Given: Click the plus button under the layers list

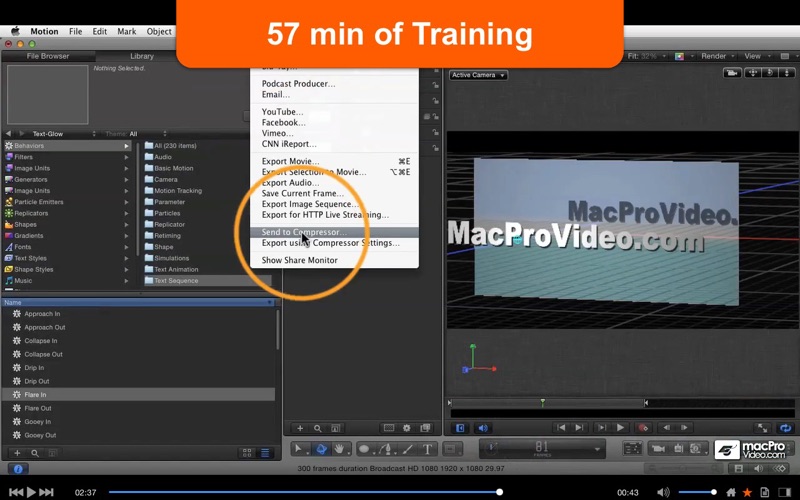Looking at the screenshot, I should [300, 428].
